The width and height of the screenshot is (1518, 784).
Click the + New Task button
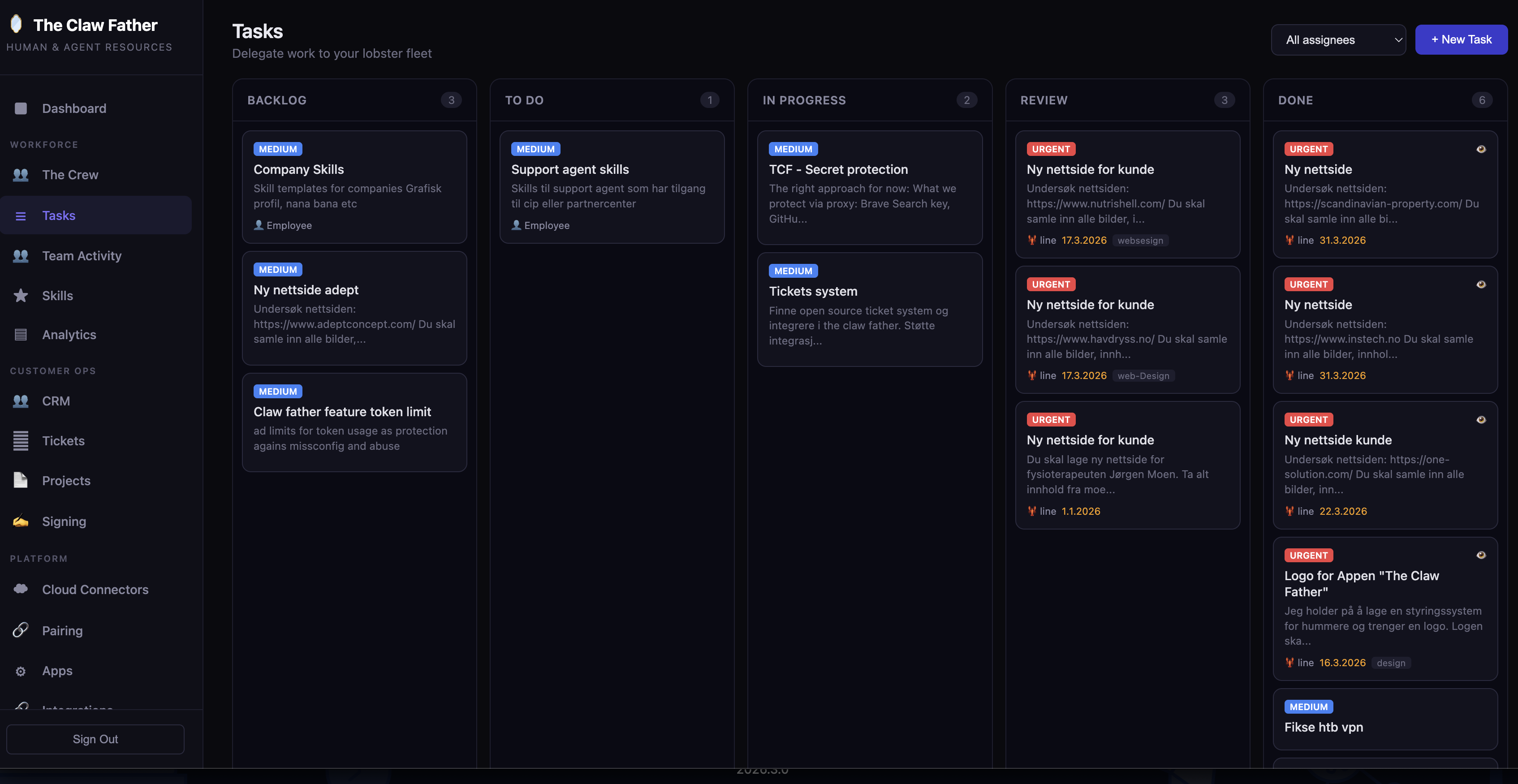1461,39
